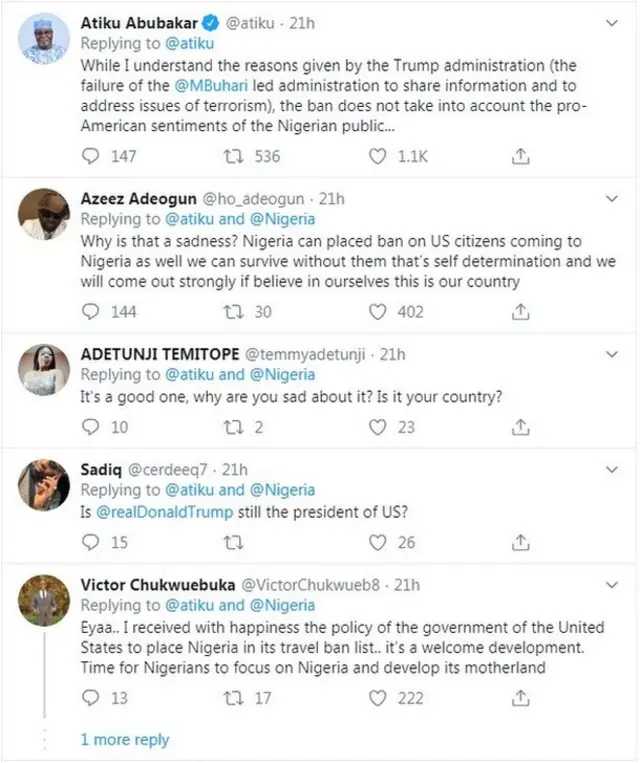Retweet Sadiq's tweet
Image resolution: width=640 pixels, height=763 pixels.
click(232, 543)
